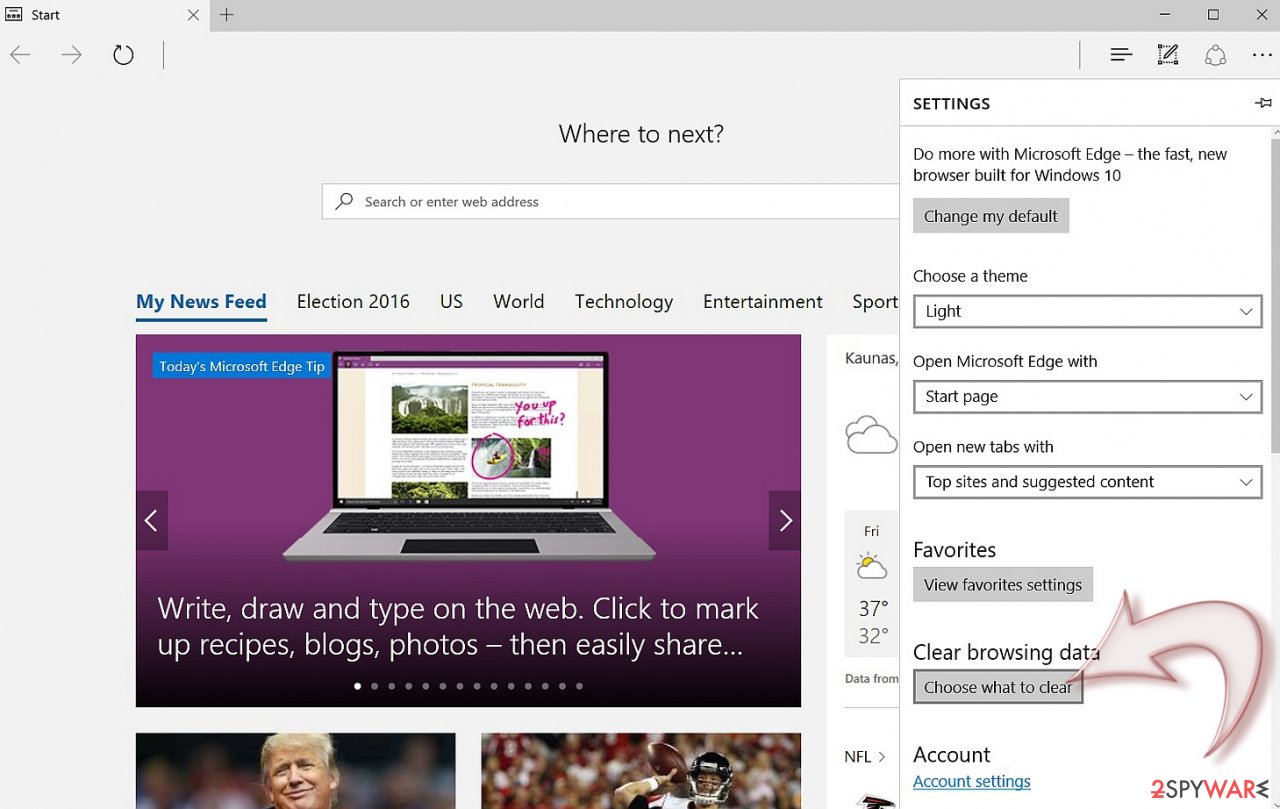This screenshot has height=809, width=1280.
Task: Click Today's Microsoft Edge Tip label
Action: tap(242, 366)
